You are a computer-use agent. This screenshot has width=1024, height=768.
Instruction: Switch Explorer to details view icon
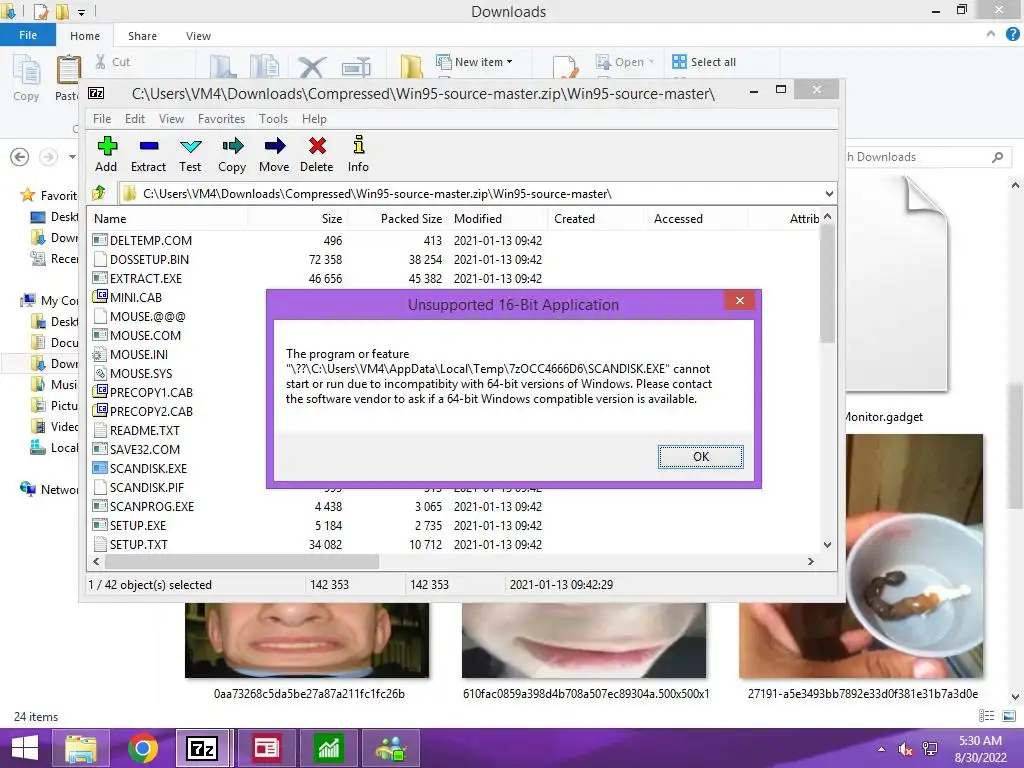(987, 716)
